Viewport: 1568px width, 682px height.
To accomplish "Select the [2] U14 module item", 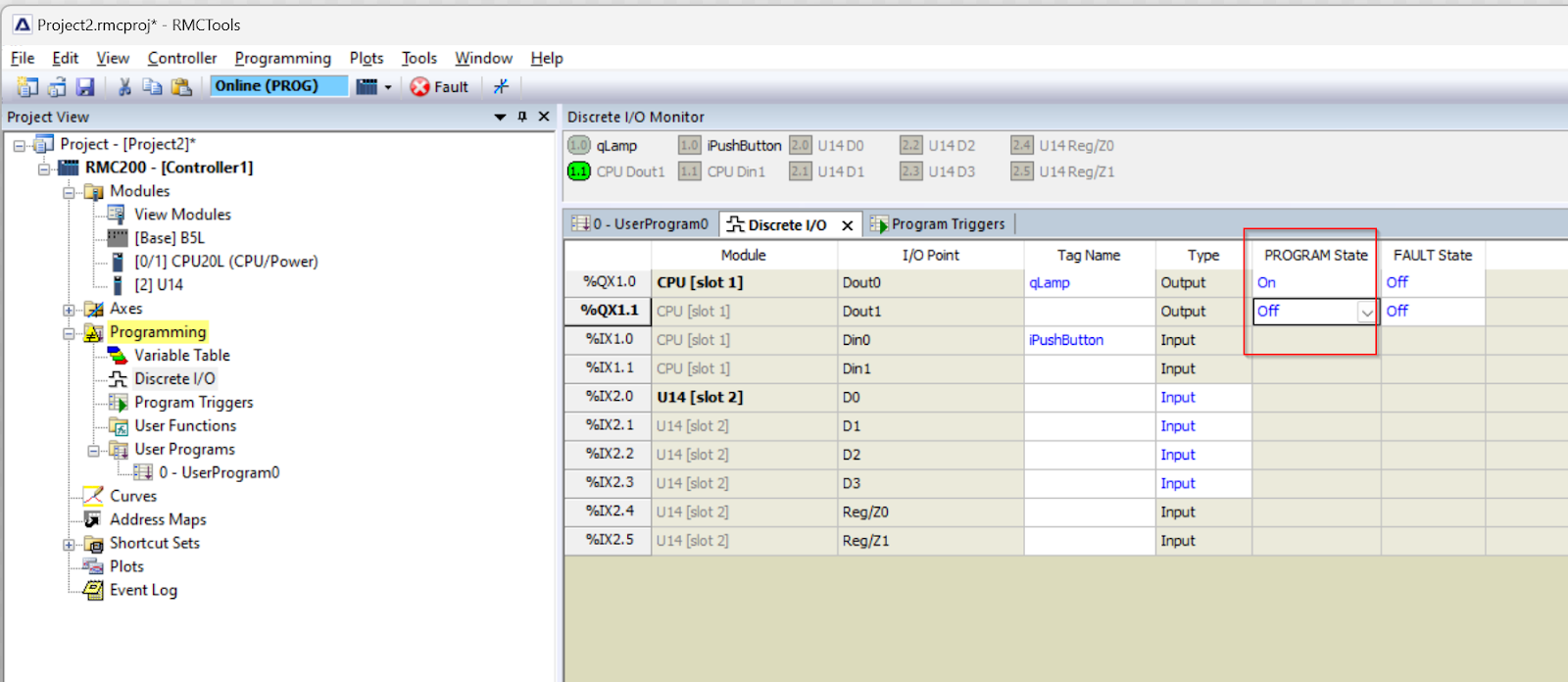I will (x=159, y=284).
